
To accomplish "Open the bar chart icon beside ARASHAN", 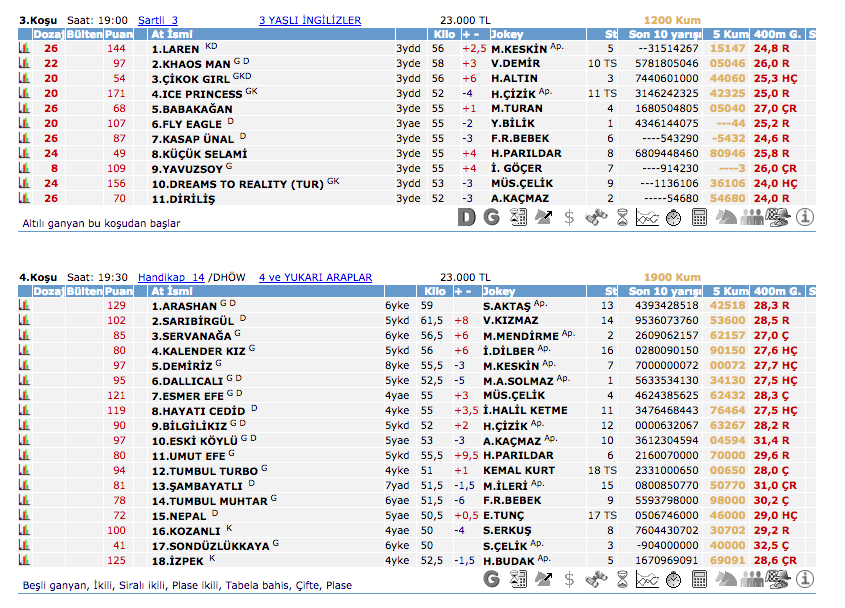I will 24,305.
